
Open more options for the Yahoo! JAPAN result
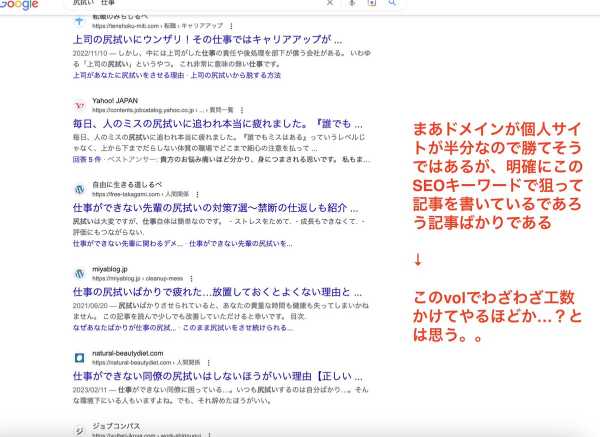click(x=242, y=110)
